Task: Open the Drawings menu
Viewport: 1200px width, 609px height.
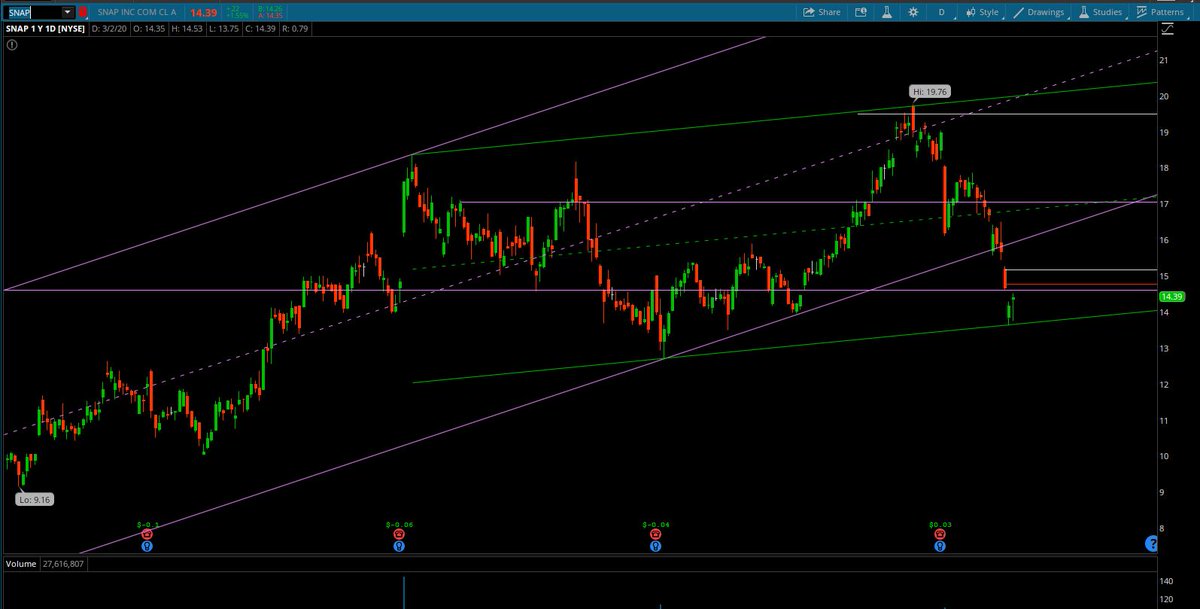Action: (x=1038, y=12)
